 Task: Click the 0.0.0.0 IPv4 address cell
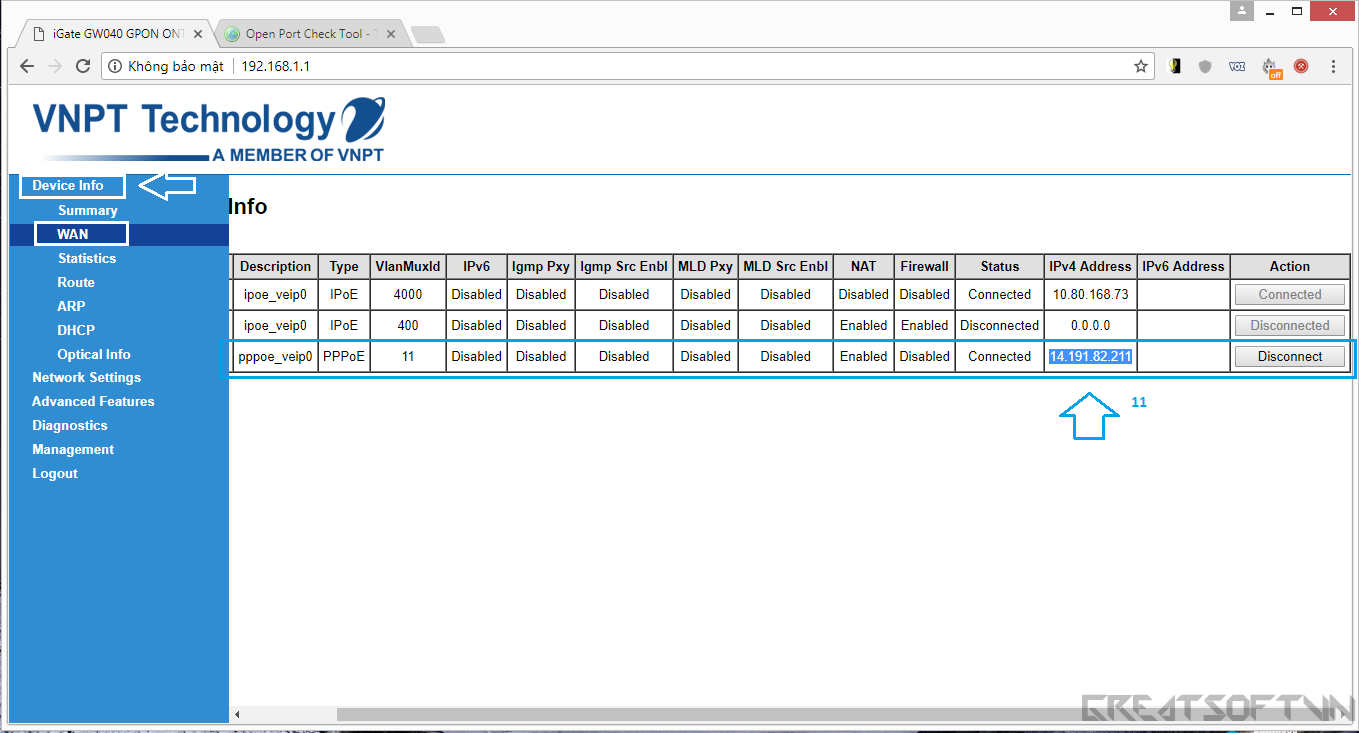click(x=1090, y=325)
